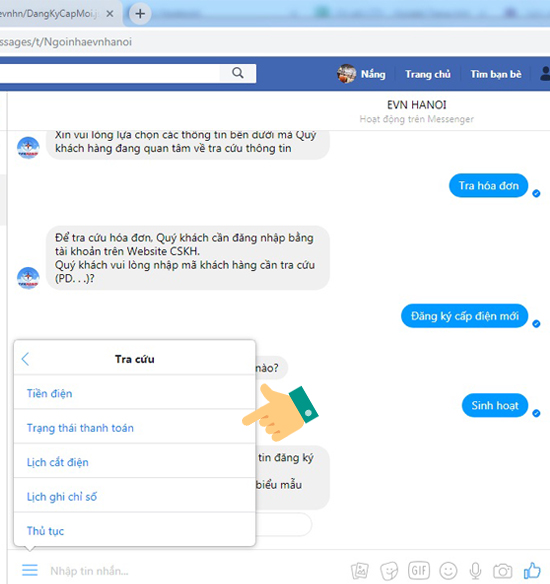Screen dimensions: 550x584
Task: Click the EVN HANOI conversation title
Action: 416,105
